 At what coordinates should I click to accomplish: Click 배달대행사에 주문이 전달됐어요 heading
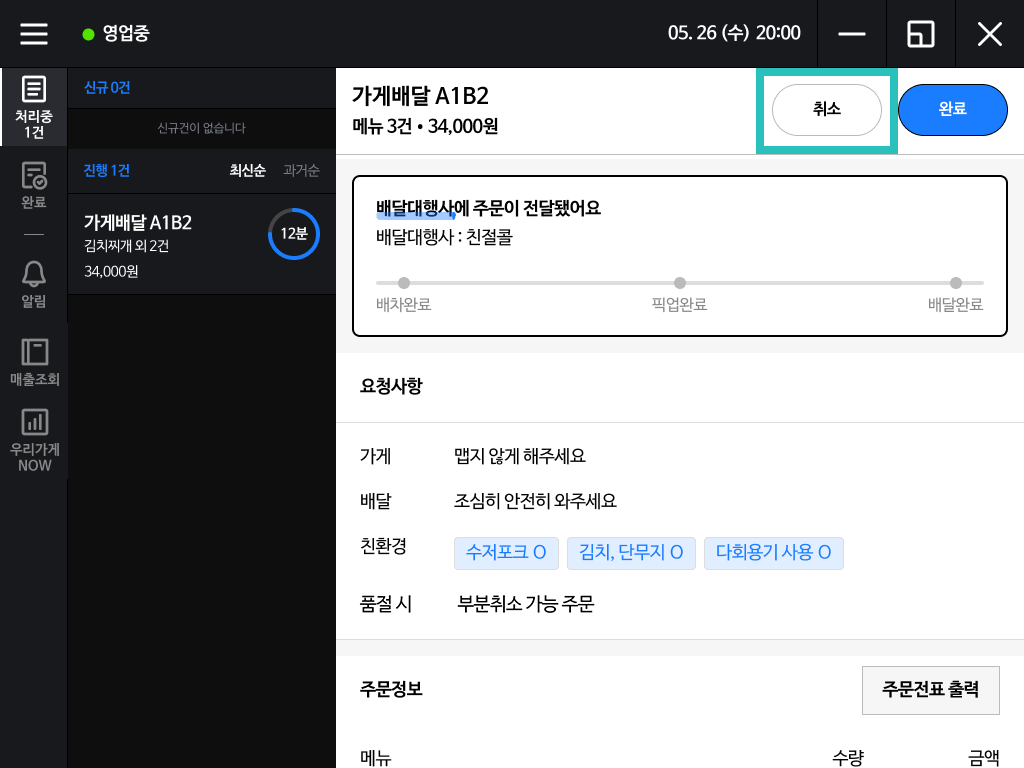click(488, 208)
